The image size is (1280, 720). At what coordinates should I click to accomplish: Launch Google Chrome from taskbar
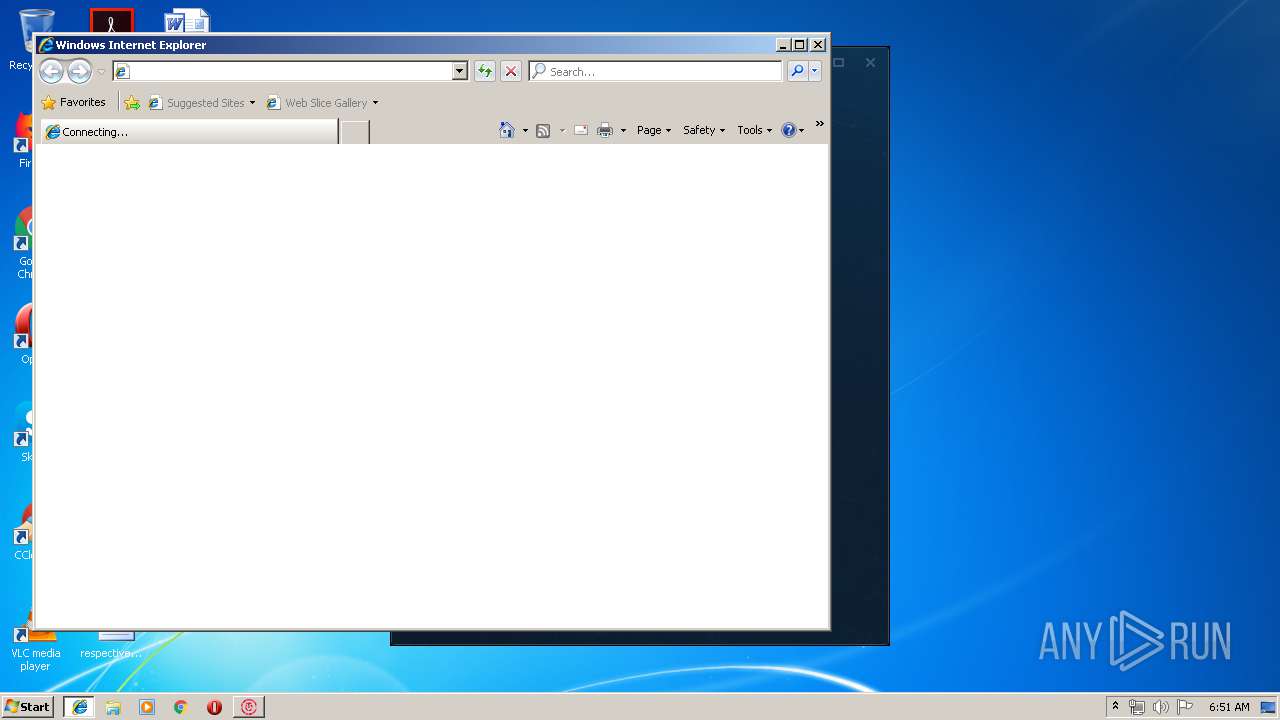[180, 707]
